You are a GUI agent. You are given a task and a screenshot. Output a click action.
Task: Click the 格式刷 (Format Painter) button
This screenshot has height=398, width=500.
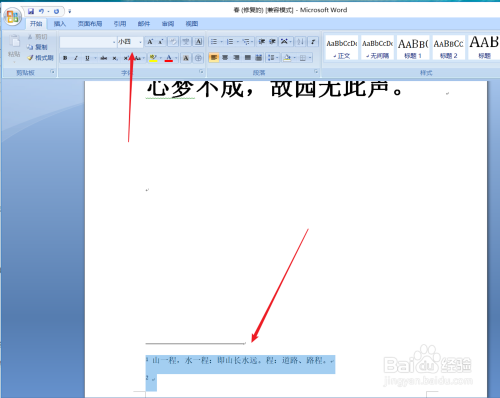click(40, 58)
